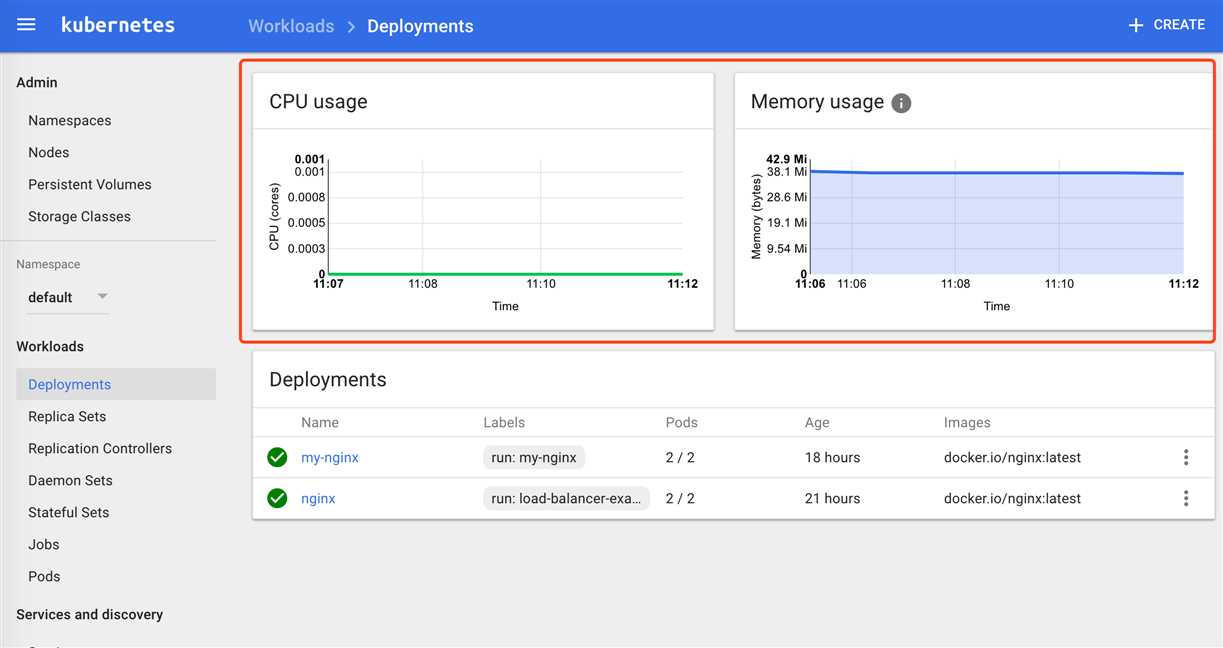Go to Namespaces in Admin section
The width and height of the screenshot is (1223, 648).
click(70, 120)
